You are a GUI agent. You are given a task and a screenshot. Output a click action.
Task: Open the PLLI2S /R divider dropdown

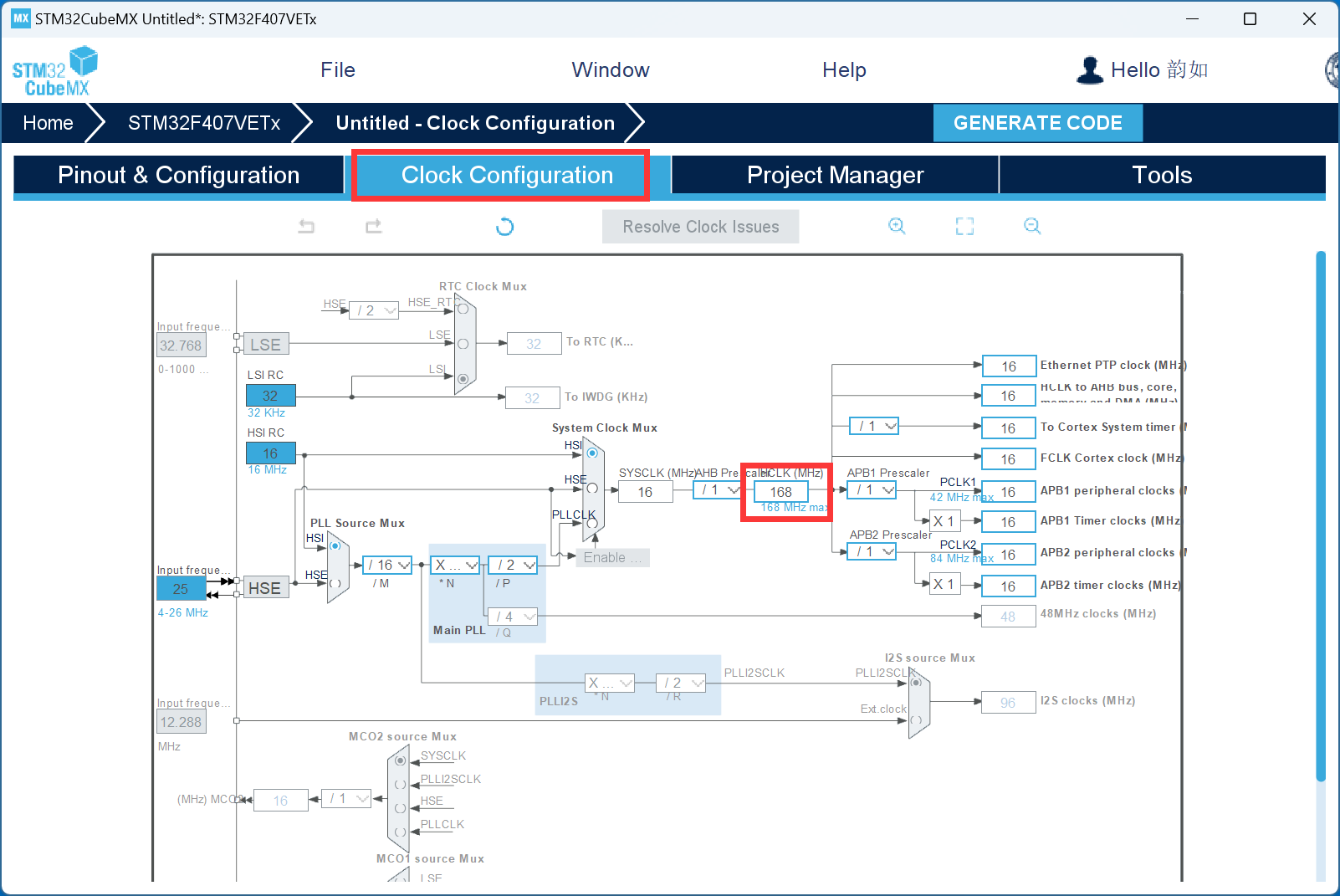[681, 683]
